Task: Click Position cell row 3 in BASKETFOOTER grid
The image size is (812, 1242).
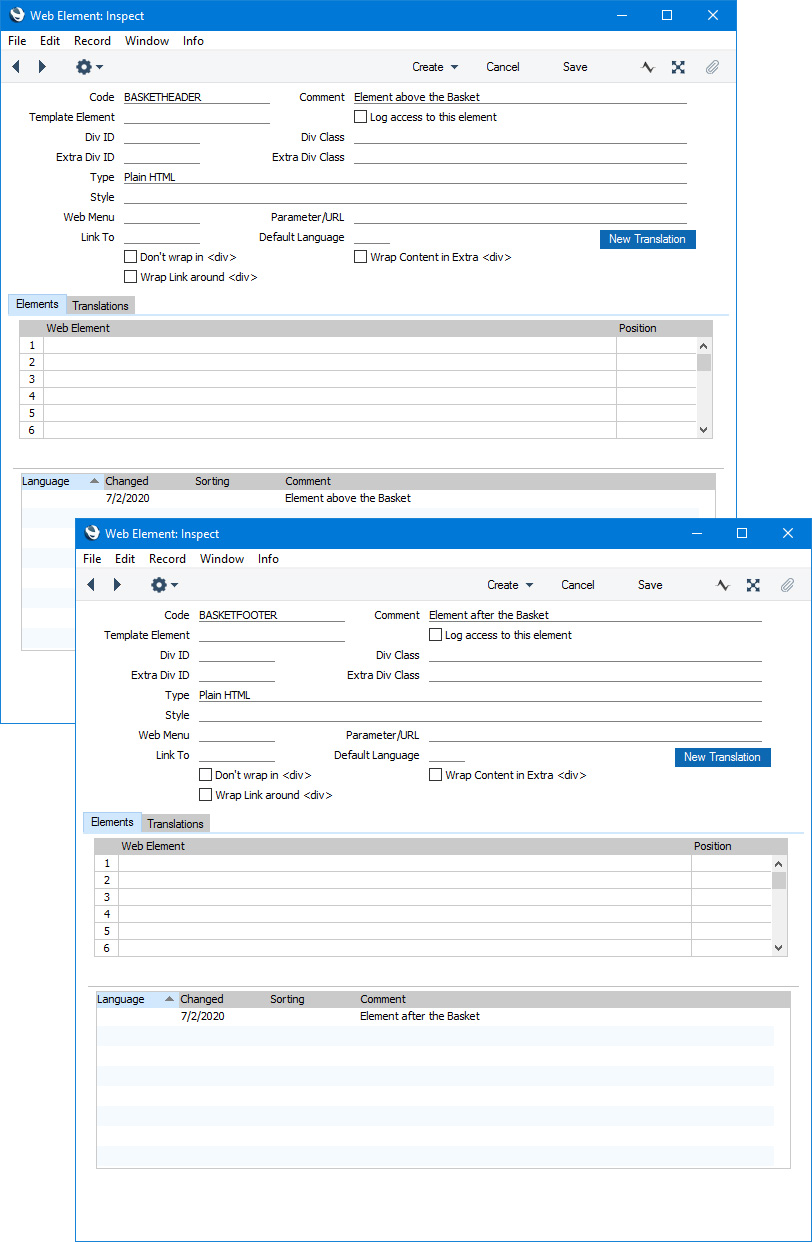Action: coord(731,897)
